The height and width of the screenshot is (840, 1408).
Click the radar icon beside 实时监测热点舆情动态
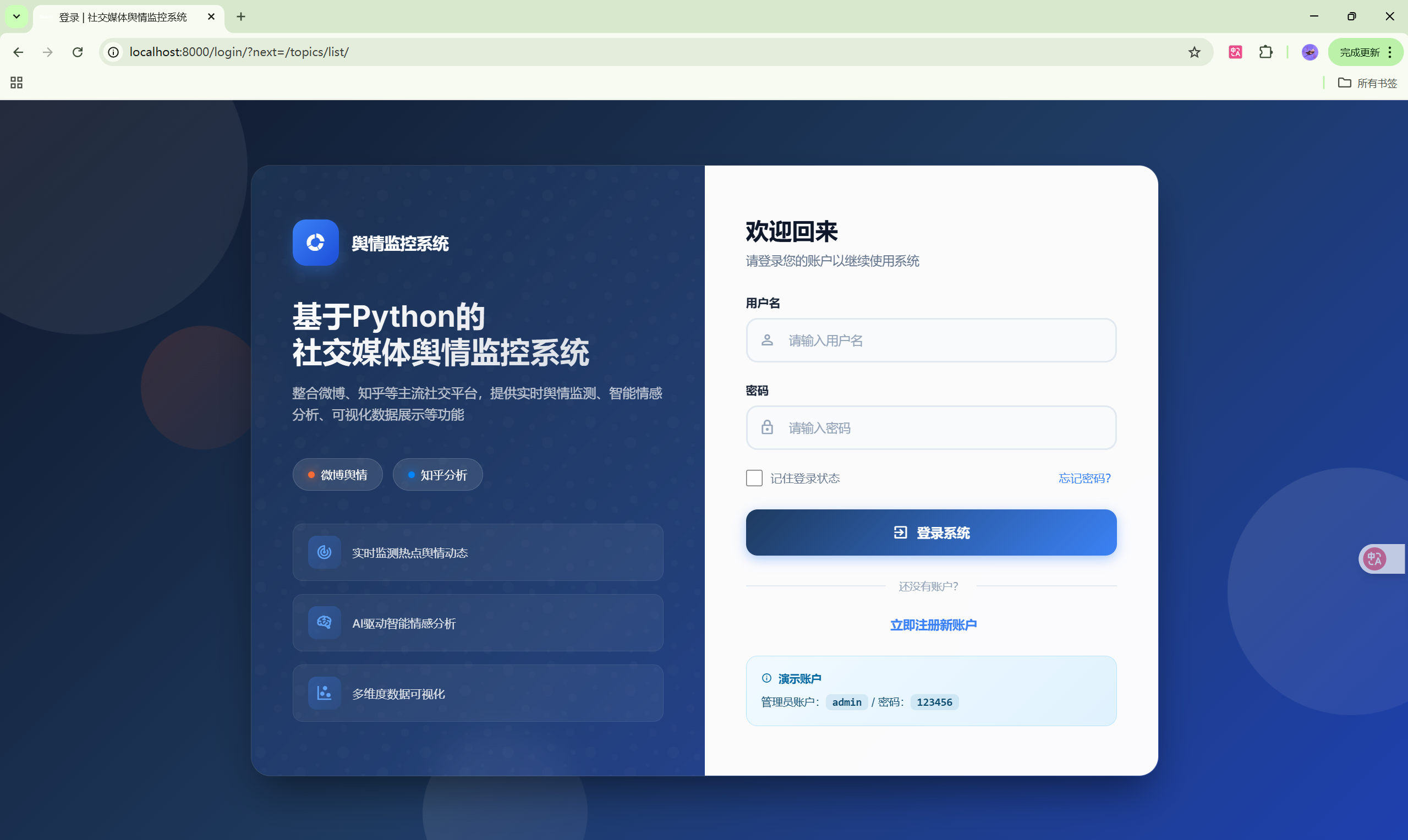(x=325, y=552)
